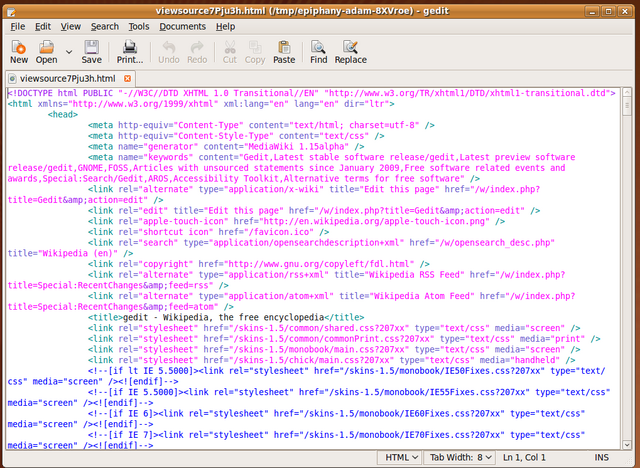
Task: Click the copyleft/fdl.html URL text
Action: tap(319, 264)
